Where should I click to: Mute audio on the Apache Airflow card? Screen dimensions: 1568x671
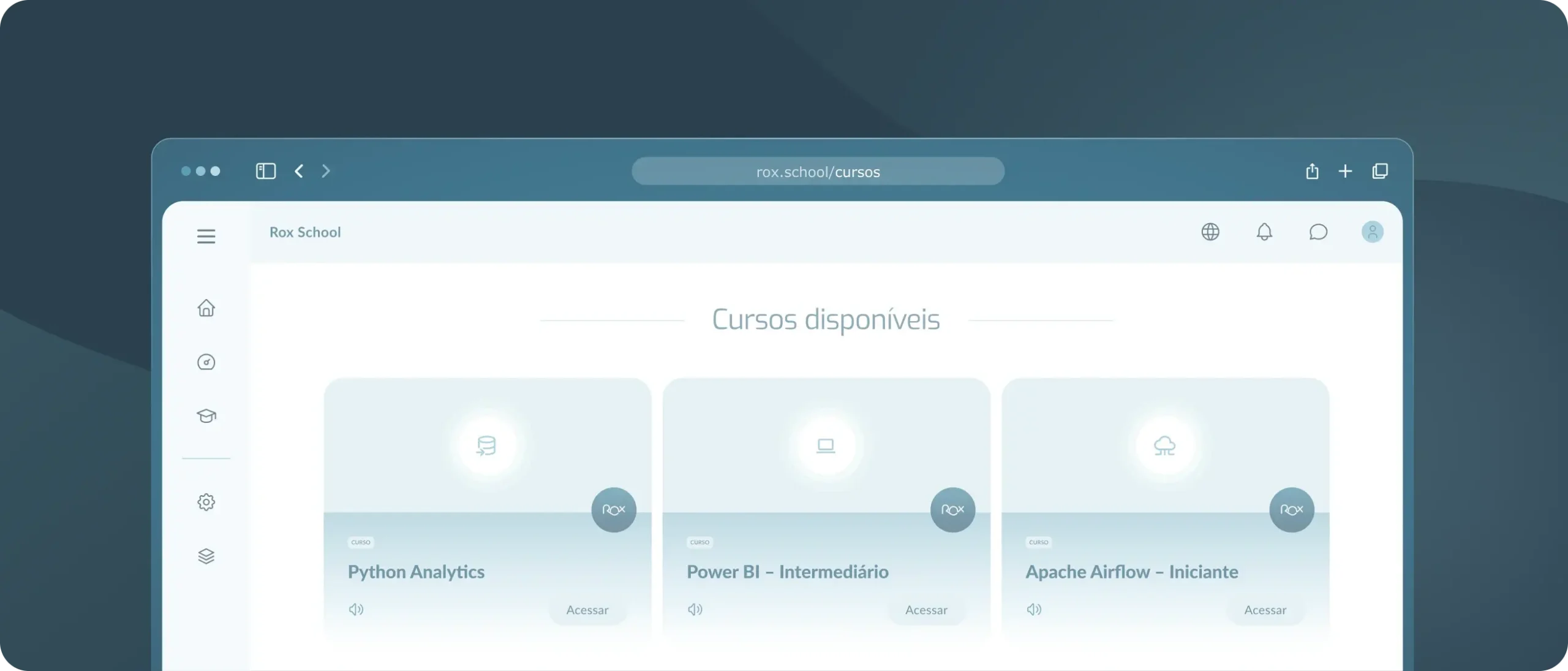(1035, 609)
